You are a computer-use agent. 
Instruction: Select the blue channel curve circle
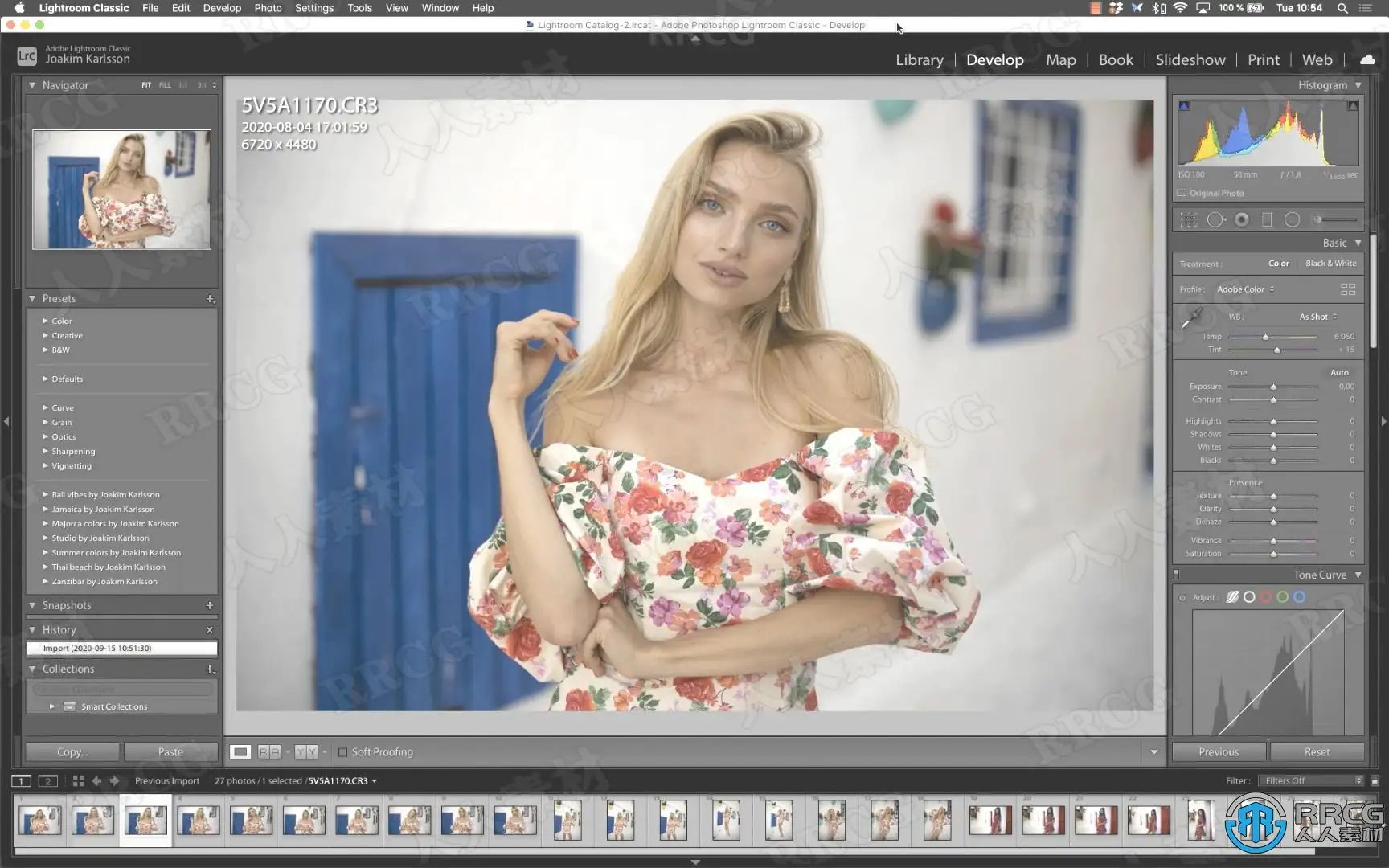[x=1300, y=597]
